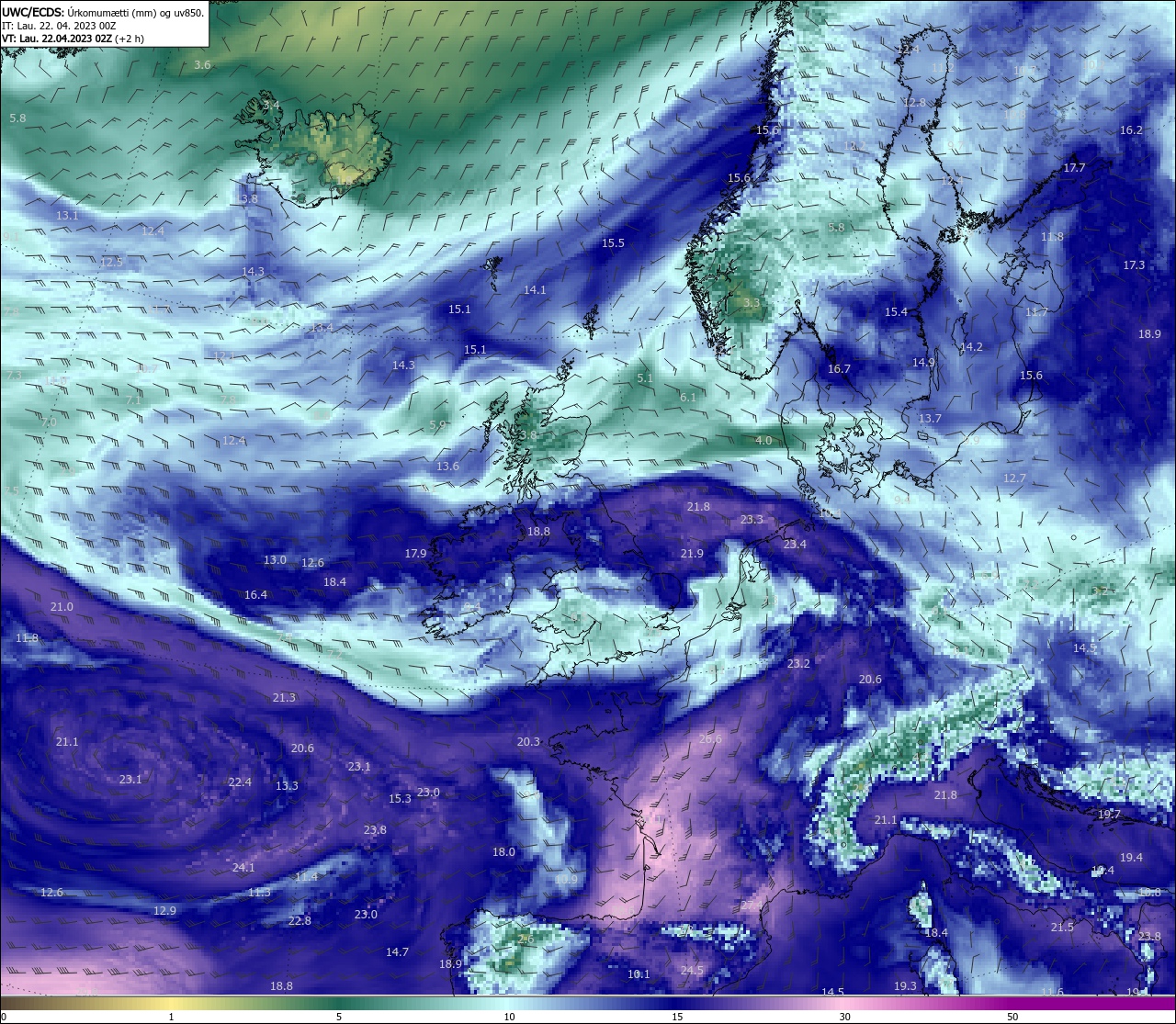1176x1024 pixels.
Task: Click the '19.3' value on the map
Action: tap(905, 986)
